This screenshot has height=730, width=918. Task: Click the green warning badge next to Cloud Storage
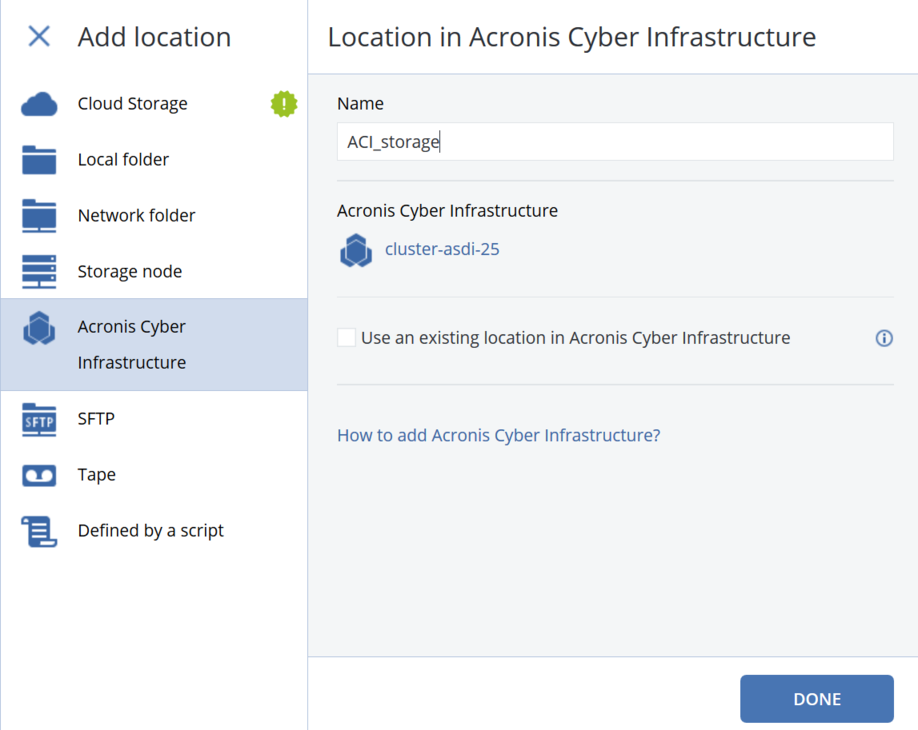pos(284,104)
